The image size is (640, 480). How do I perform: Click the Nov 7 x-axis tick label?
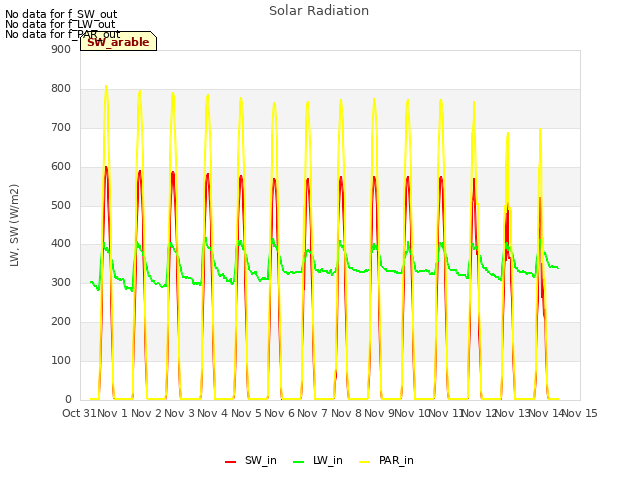313,413
